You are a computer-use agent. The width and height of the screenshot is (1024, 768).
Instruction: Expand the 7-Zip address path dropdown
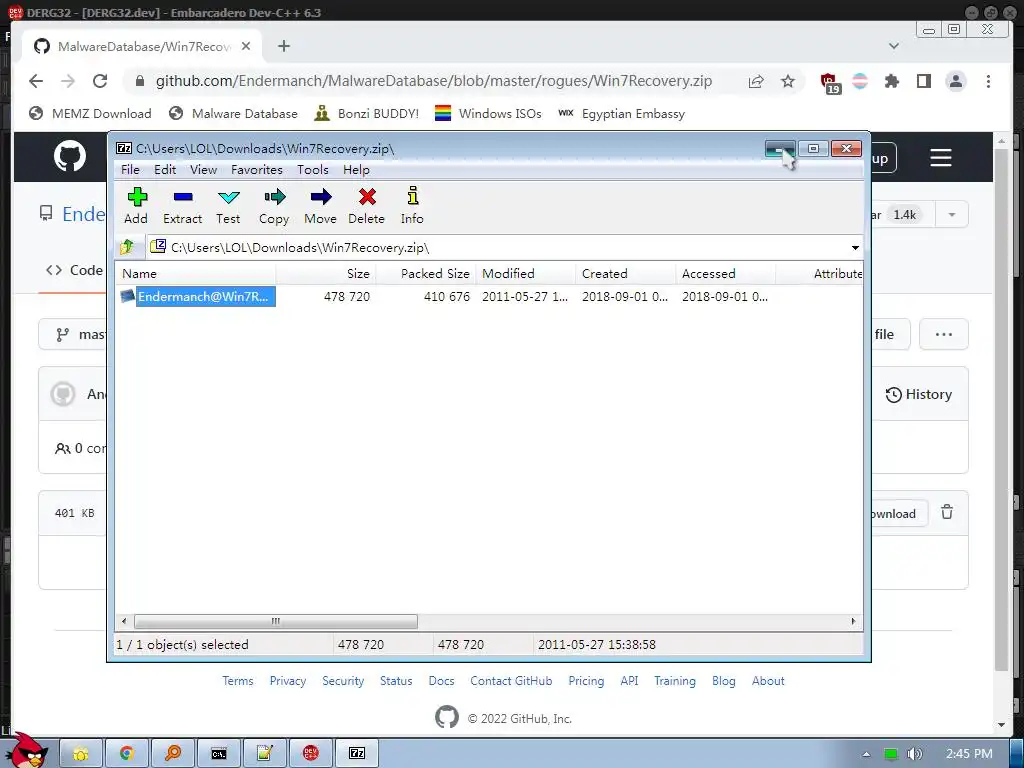point(855,248)
